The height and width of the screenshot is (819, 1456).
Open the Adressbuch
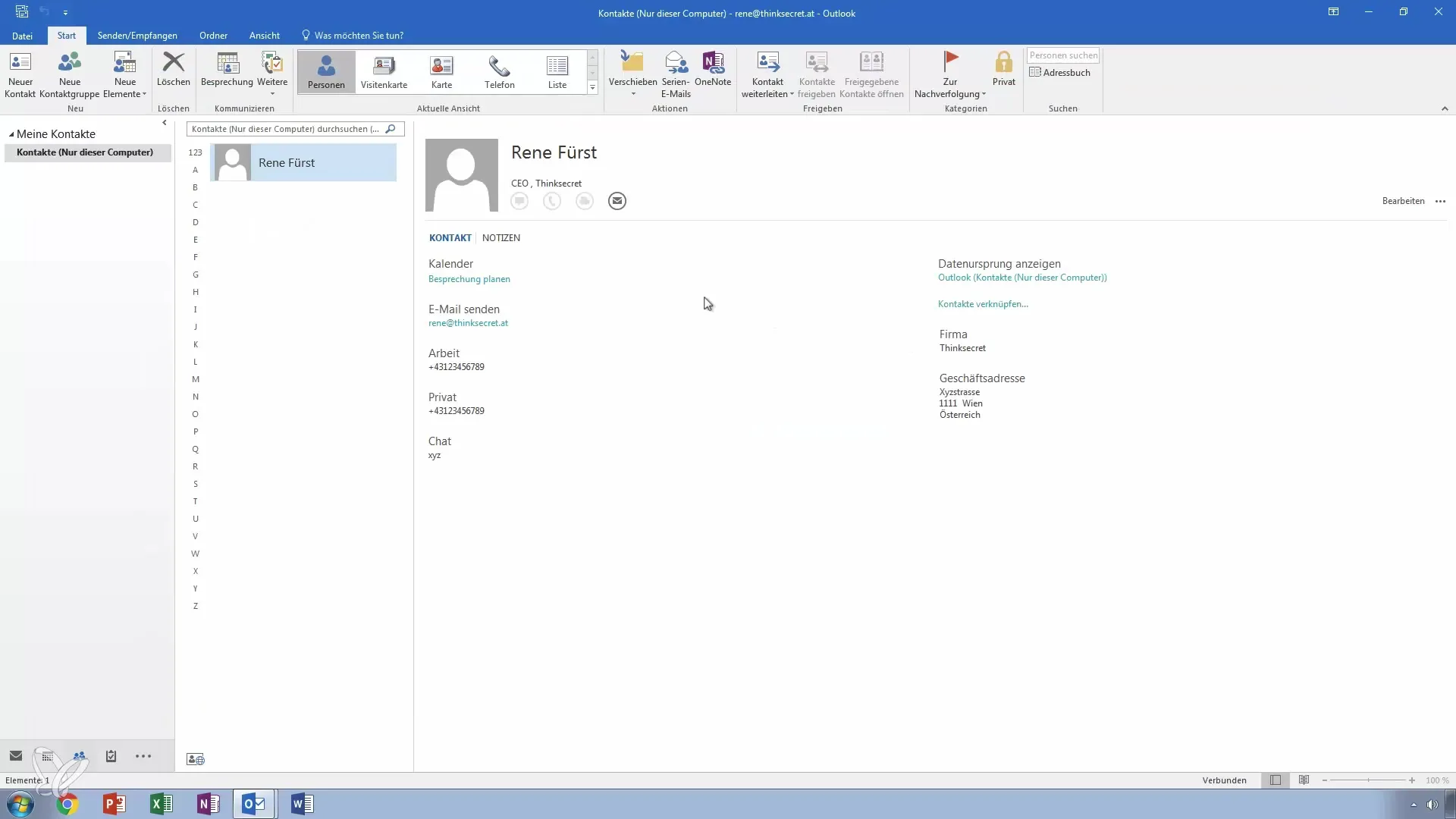[x=1060, y=72]
